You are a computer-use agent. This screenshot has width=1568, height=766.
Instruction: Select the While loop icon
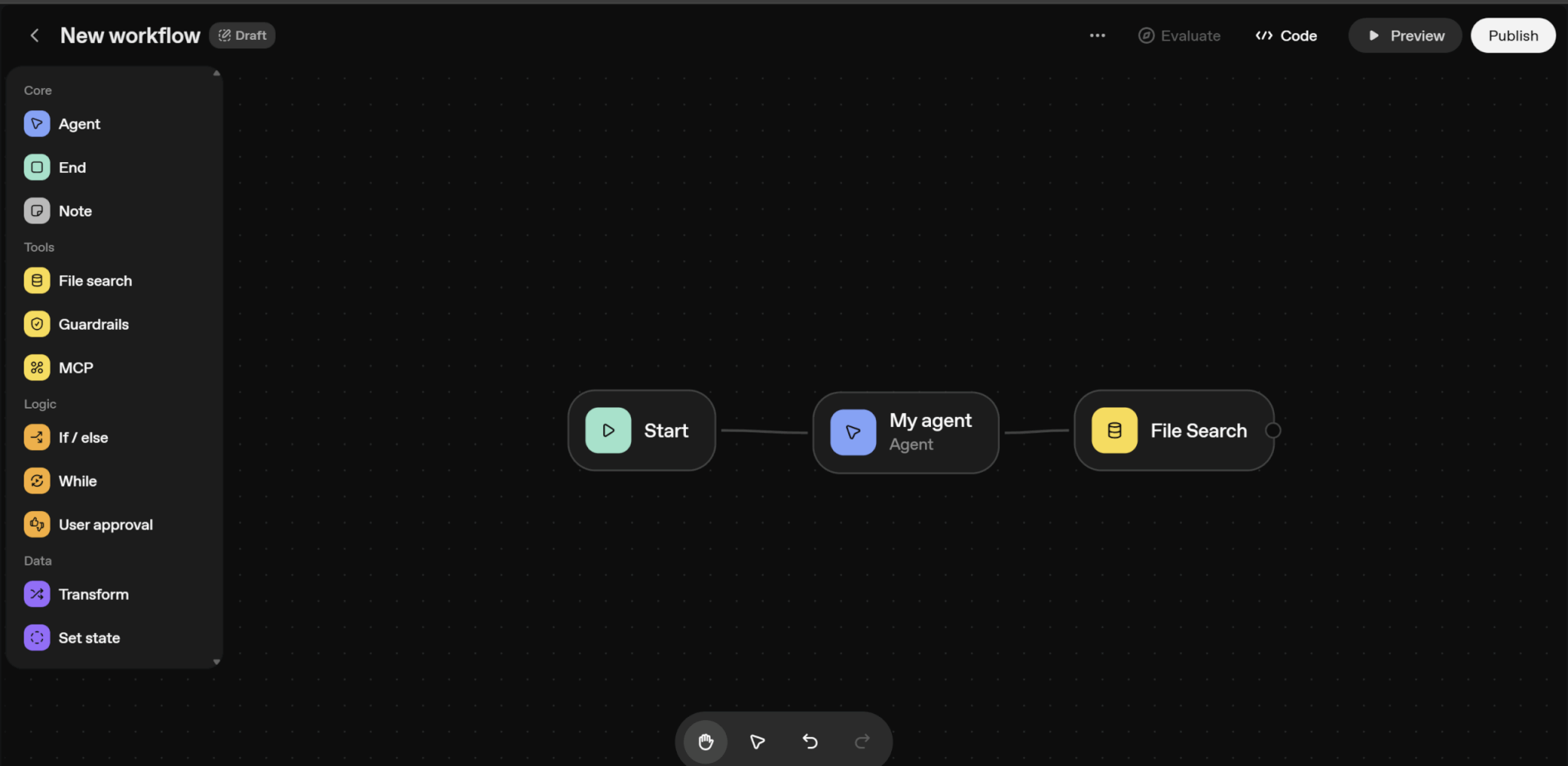tap(37, 481)
